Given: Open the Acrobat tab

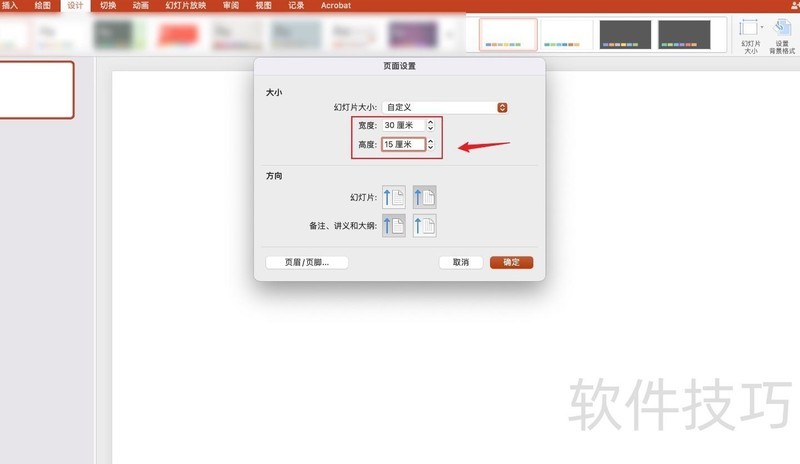Looking at the screenshot, I should (x=336, y=6).
